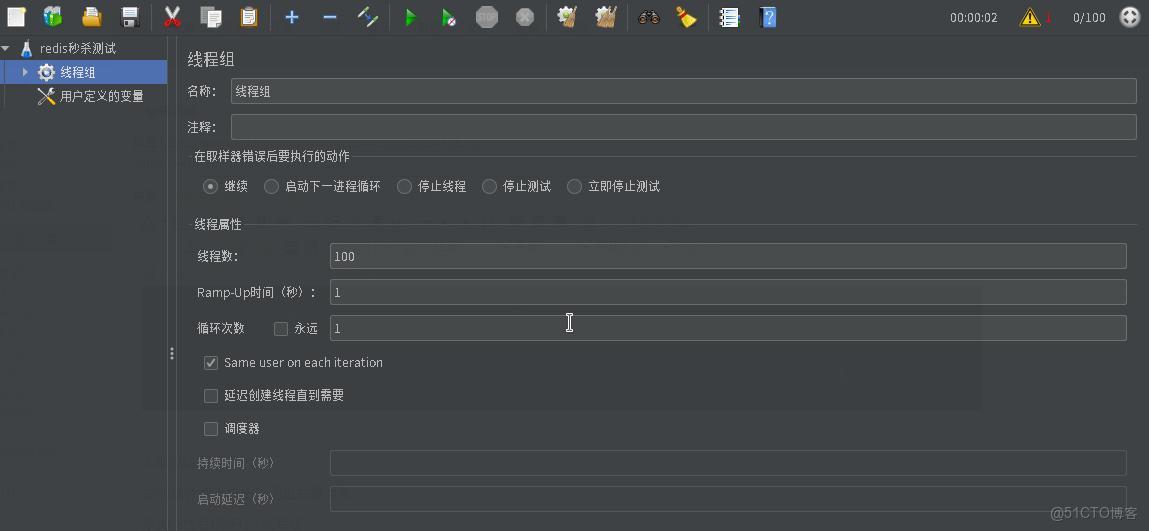Screen dimensions: 1149x531
Task: Click the Clear all results icon
Action: 605,17
